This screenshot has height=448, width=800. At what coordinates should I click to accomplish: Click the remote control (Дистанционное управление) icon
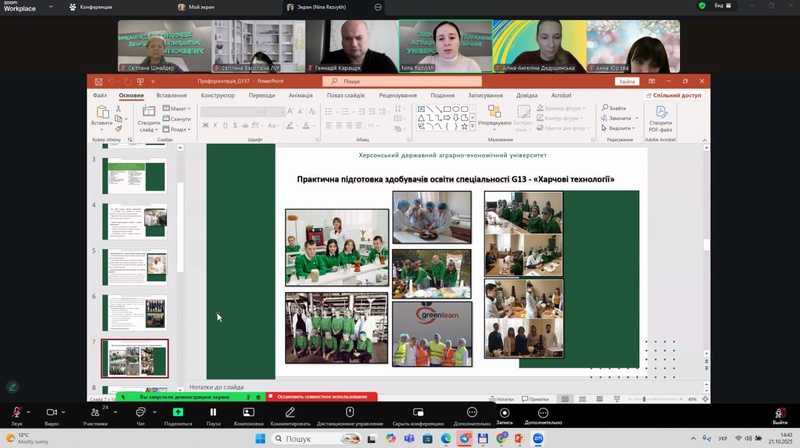click(350, 412)
